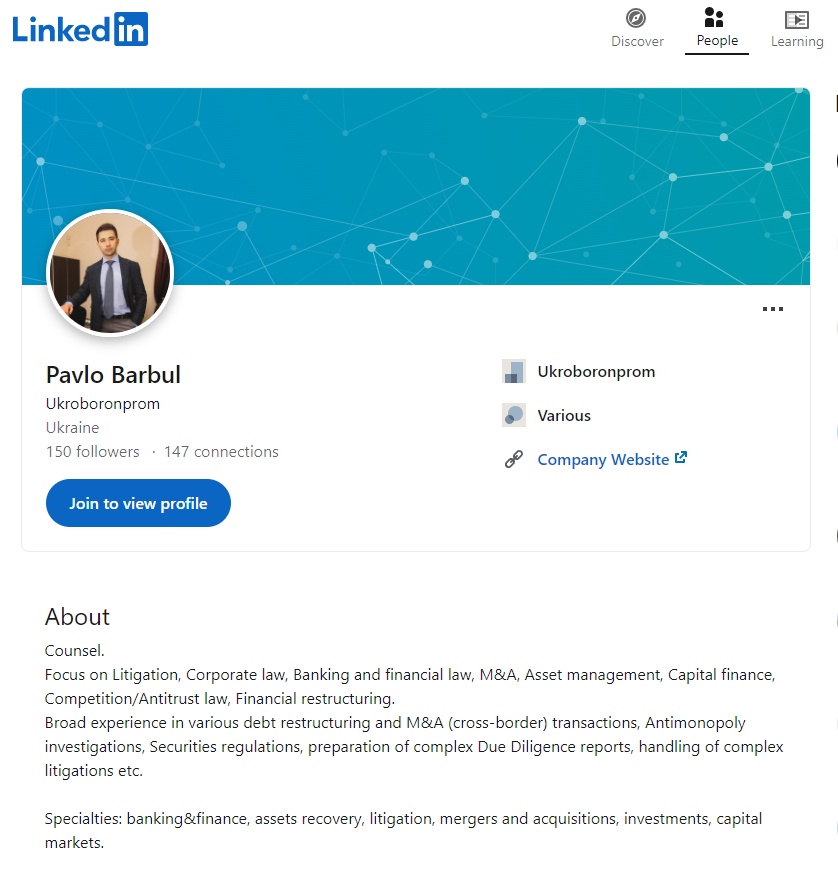Open the Company Website link

pyautogui.click(x=603, y=460)
